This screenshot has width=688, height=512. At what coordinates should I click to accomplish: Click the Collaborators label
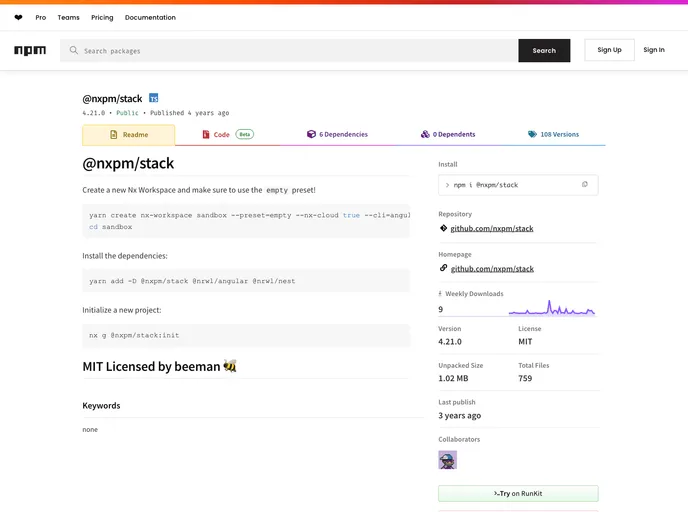(x=459, y=439)
